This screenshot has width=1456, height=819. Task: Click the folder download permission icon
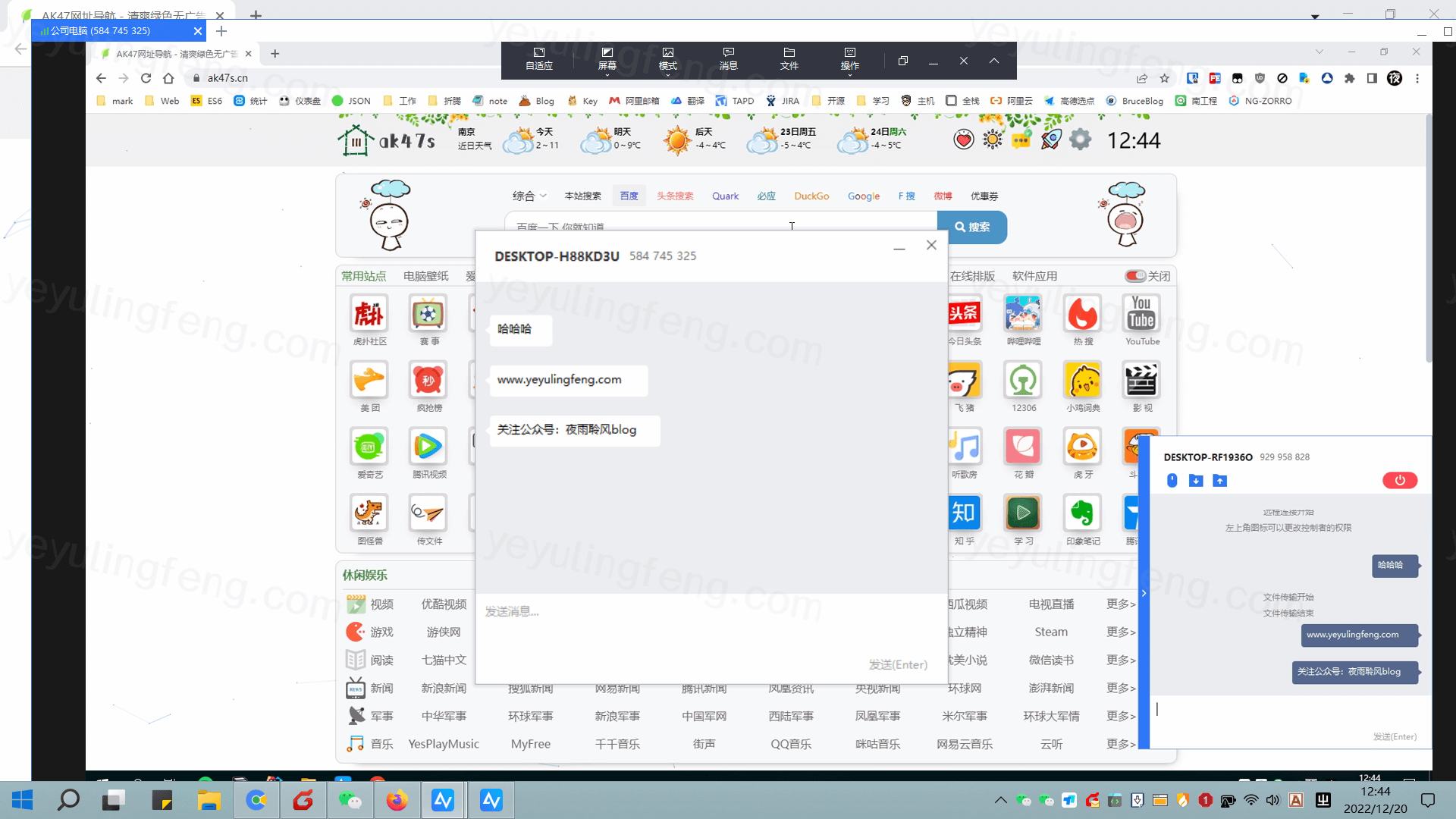pyautogui.click(x=1196, y=480)
